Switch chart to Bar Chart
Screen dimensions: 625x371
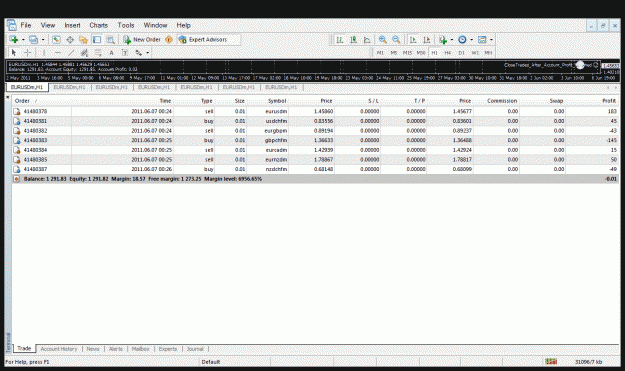tap(340, 39)
